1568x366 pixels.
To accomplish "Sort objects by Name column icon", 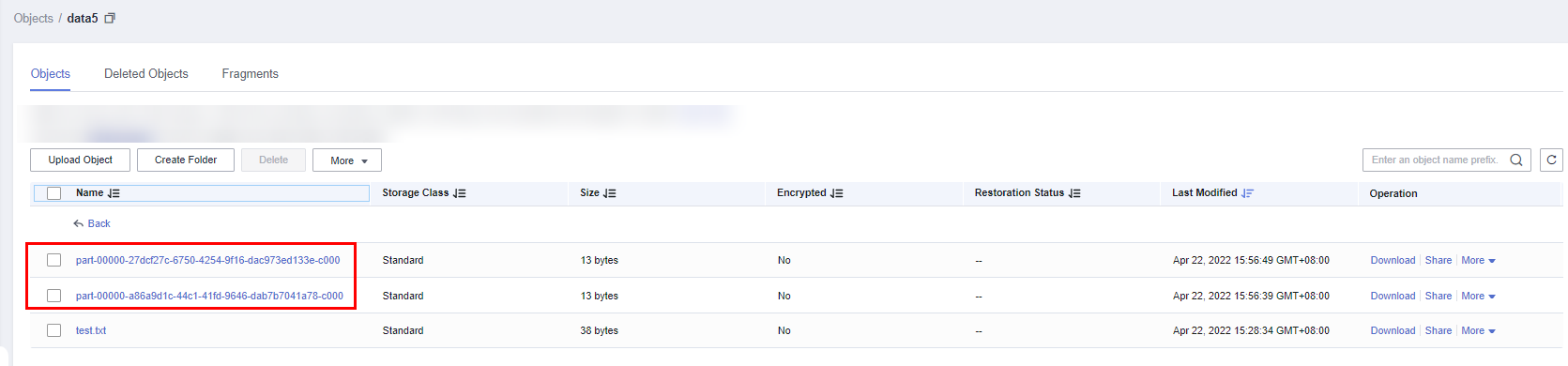I will pyautogui.click(x=114, y=193).
